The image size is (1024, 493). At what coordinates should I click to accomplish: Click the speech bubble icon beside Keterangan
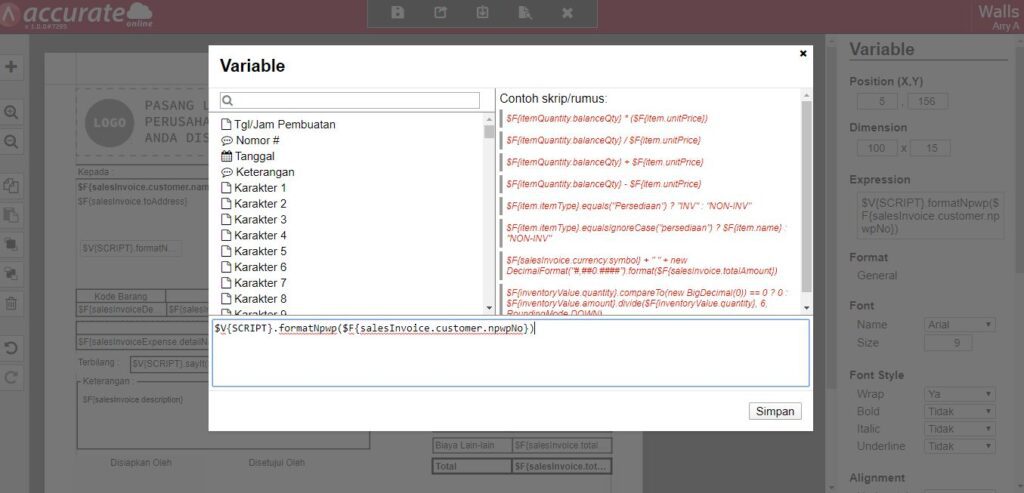pos(227,172)
